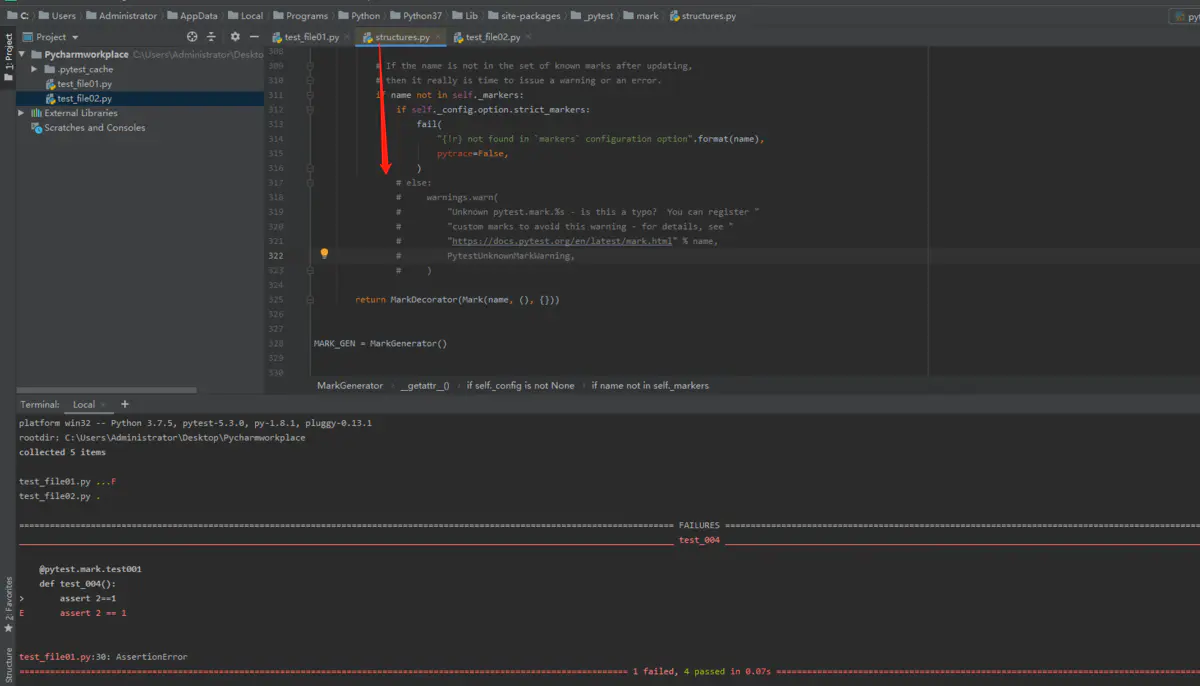Collapse code fold marker at line 312
Viewport: 1200px width, 686px height.
[x=310, y=110]
